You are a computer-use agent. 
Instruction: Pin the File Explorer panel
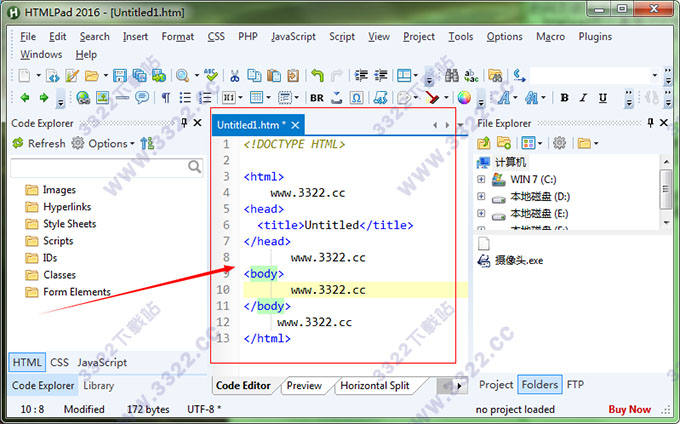[650, 123]
